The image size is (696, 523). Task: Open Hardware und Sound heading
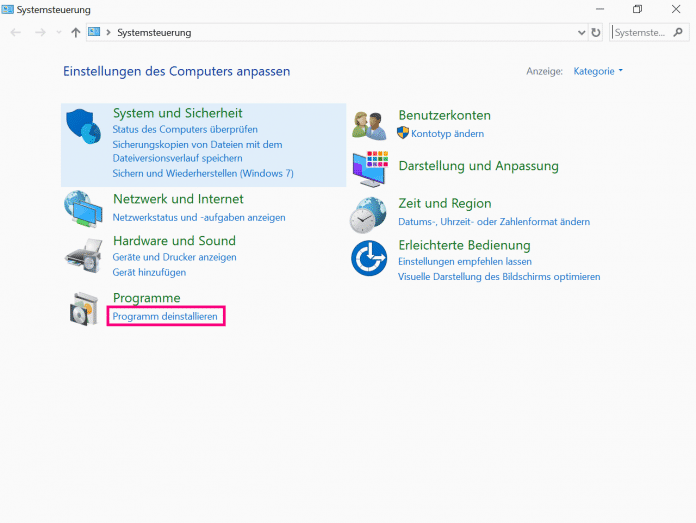point(174,241)
